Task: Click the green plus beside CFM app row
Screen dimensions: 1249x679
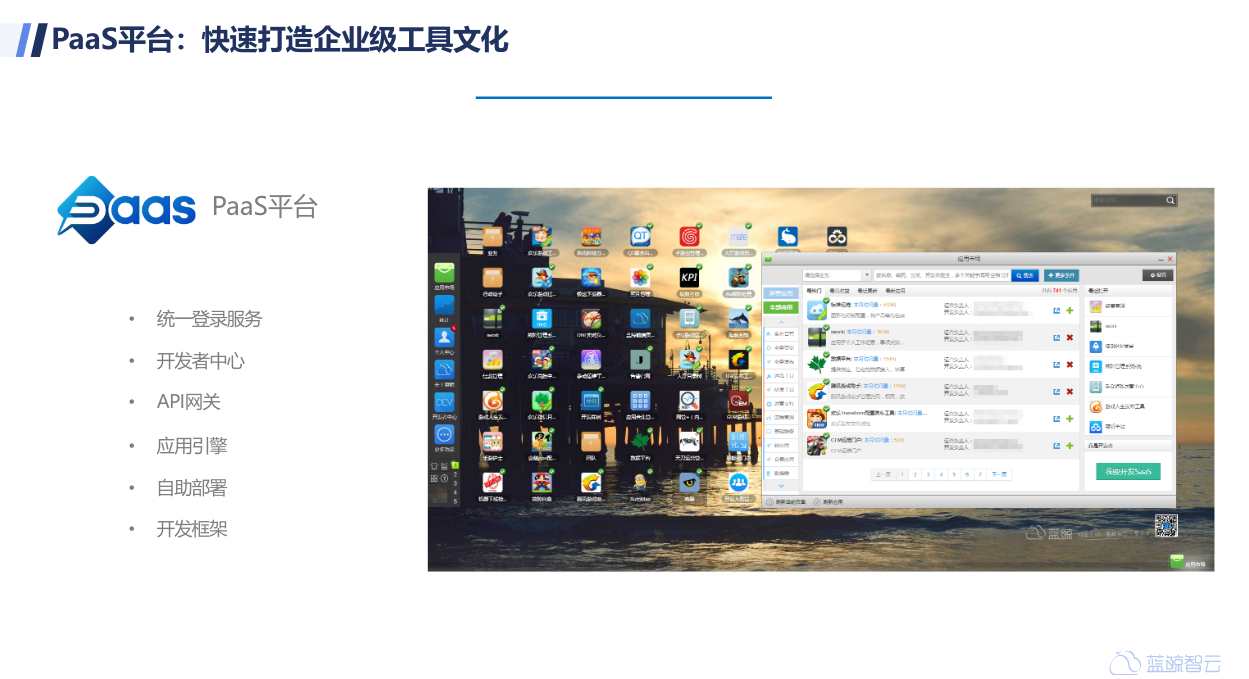Action: 1070,445
